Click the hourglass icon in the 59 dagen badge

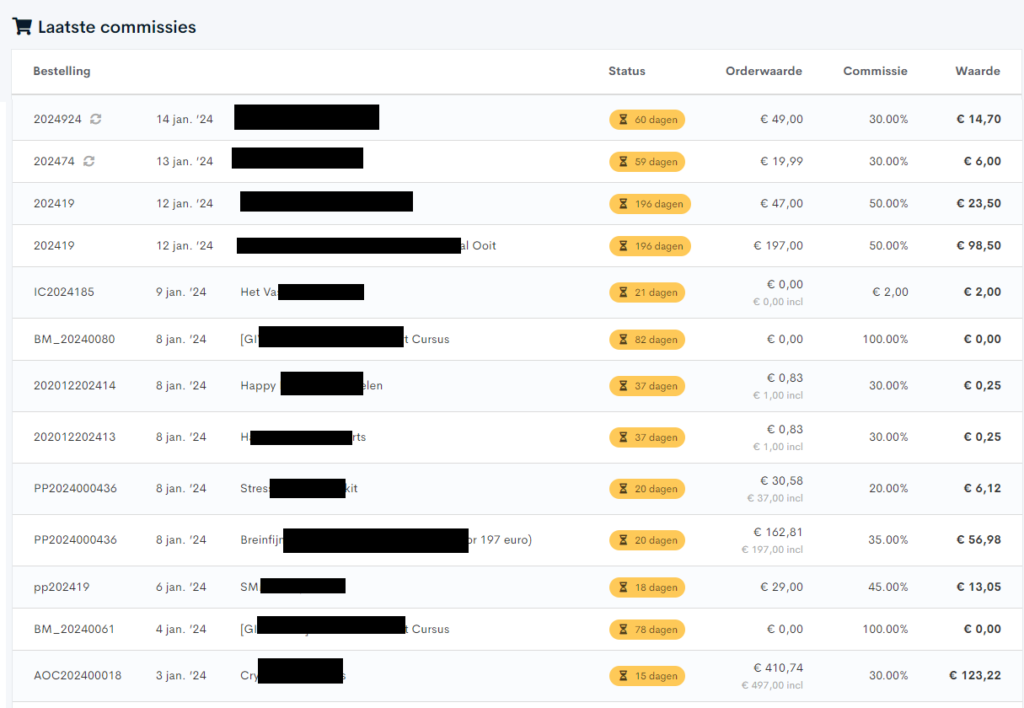(623, 162)
